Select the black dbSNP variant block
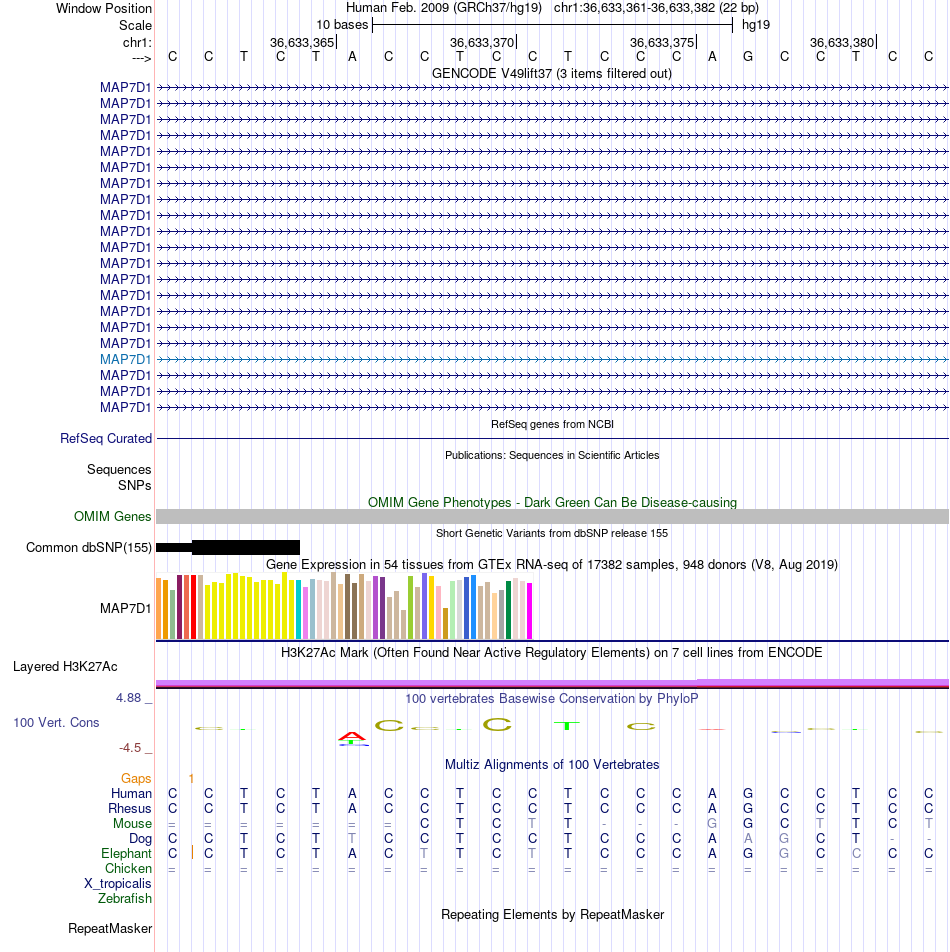 pos(245,548)
